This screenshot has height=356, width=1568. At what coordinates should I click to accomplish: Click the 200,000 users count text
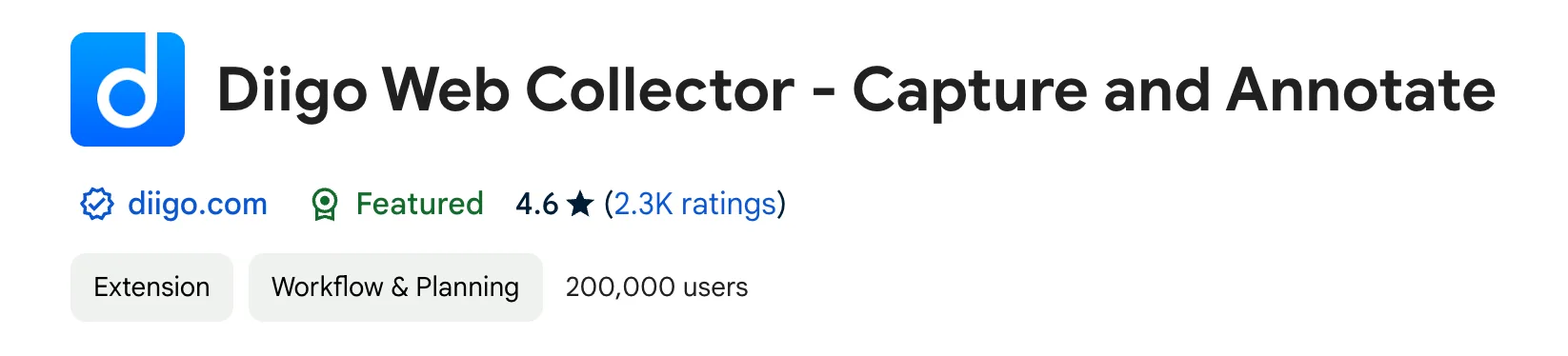click(657, 287)
